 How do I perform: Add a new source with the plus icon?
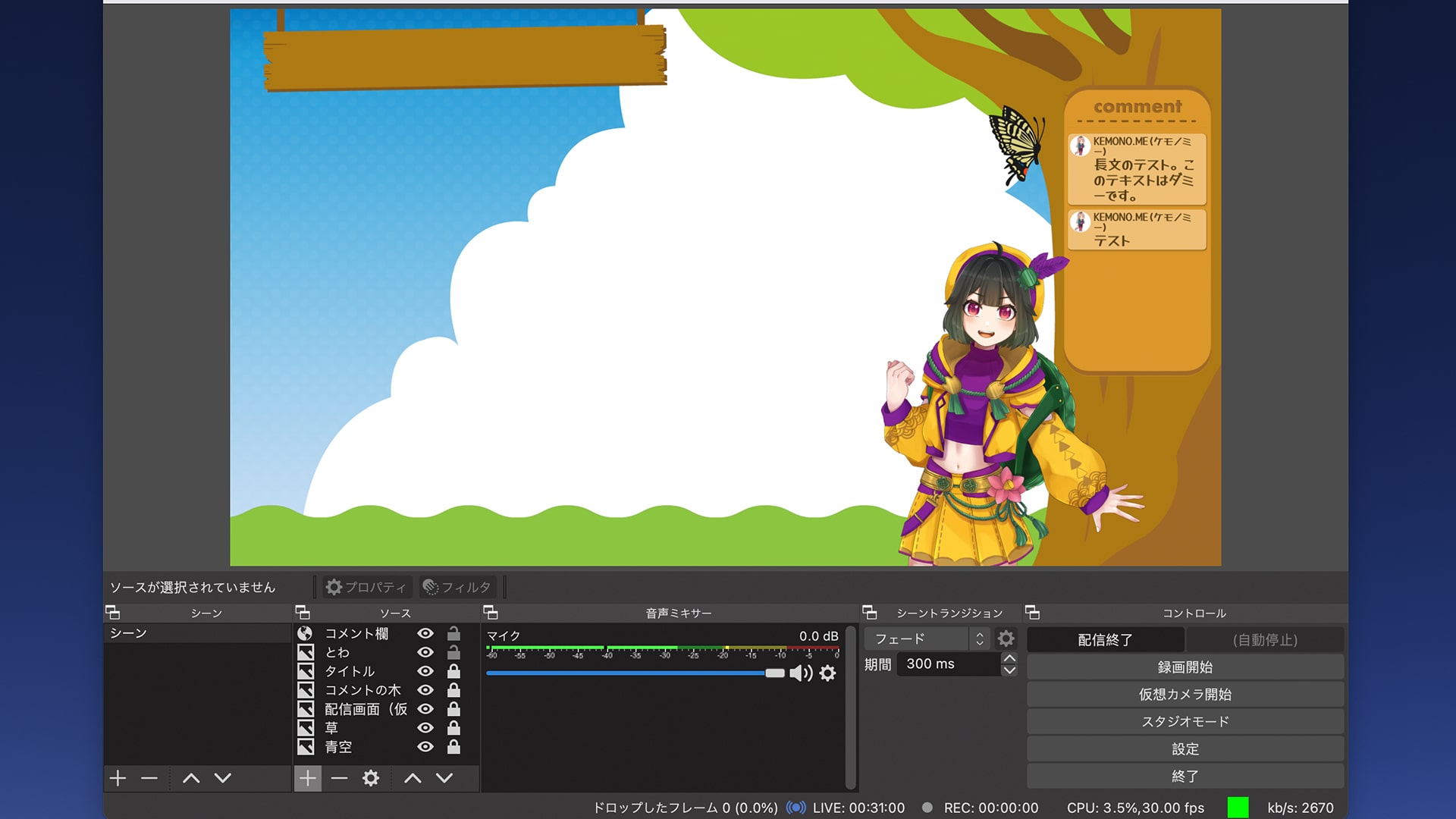[308, 778]
